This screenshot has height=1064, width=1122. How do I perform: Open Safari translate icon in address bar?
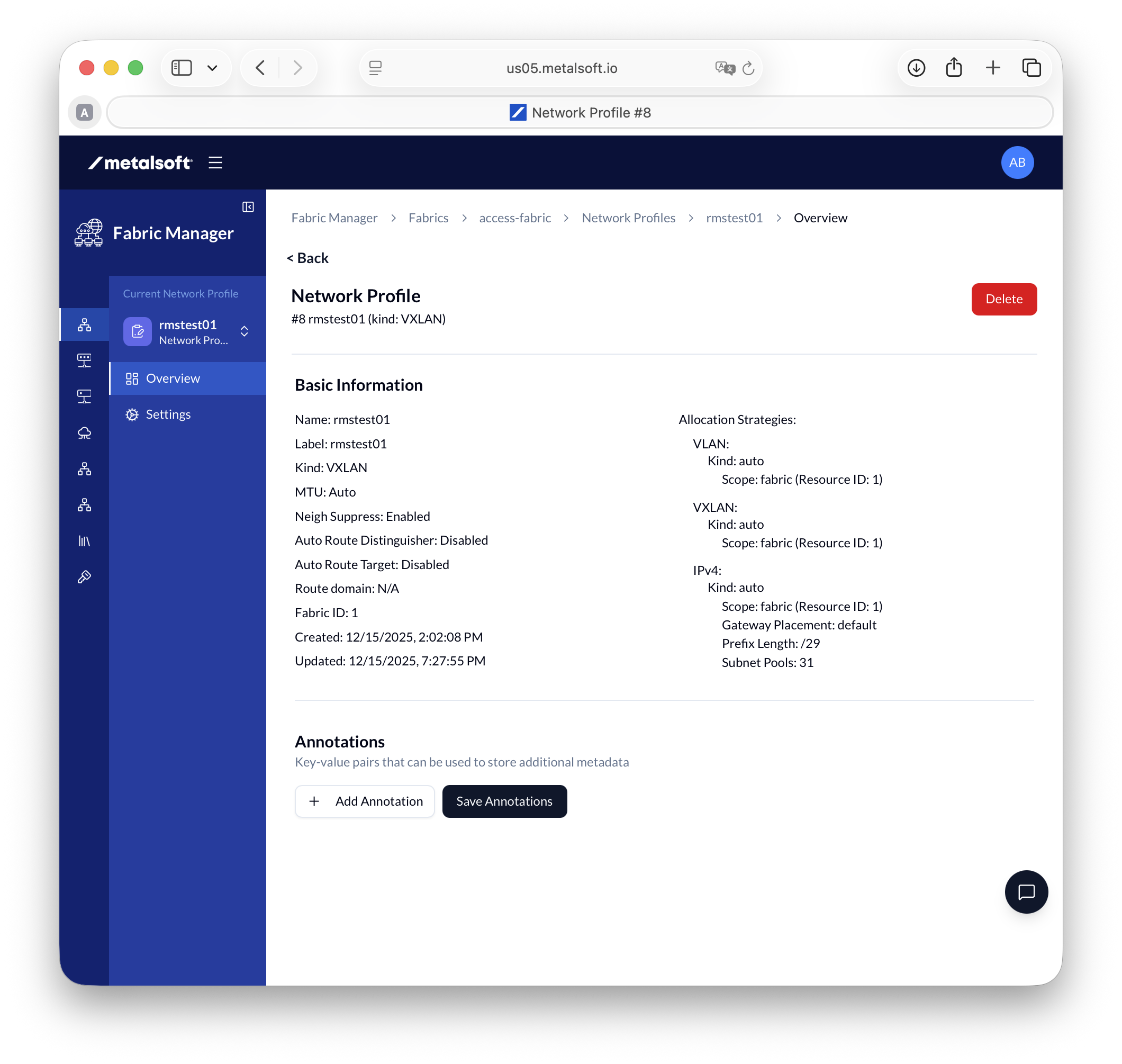click(725, 68)
